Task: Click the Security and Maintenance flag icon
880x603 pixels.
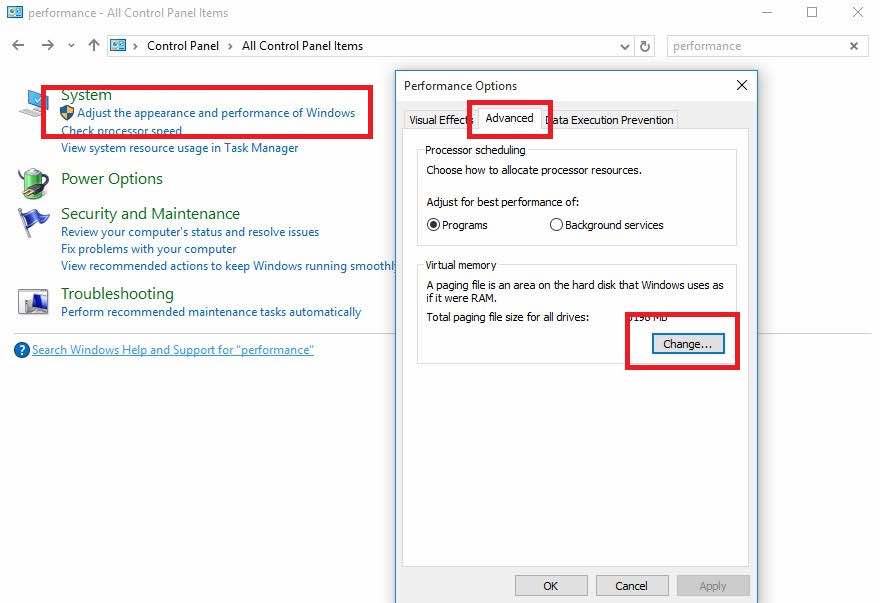Action: (x=33, y=221)
